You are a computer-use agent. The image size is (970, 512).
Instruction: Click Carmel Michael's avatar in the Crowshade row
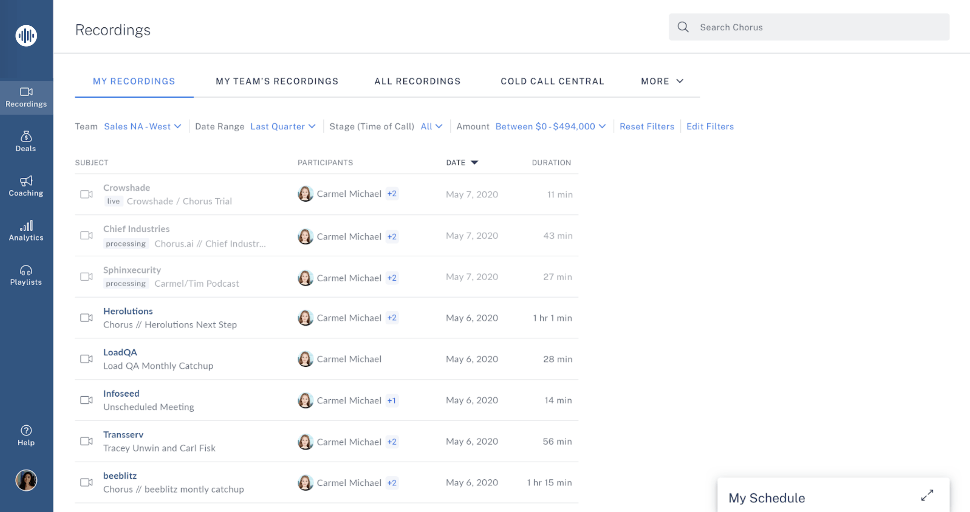(x=305, y=194)
